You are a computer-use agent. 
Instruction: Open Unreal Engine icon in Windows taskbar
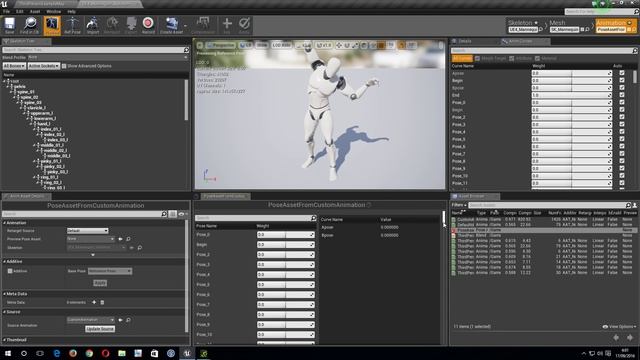coord(187,353)
